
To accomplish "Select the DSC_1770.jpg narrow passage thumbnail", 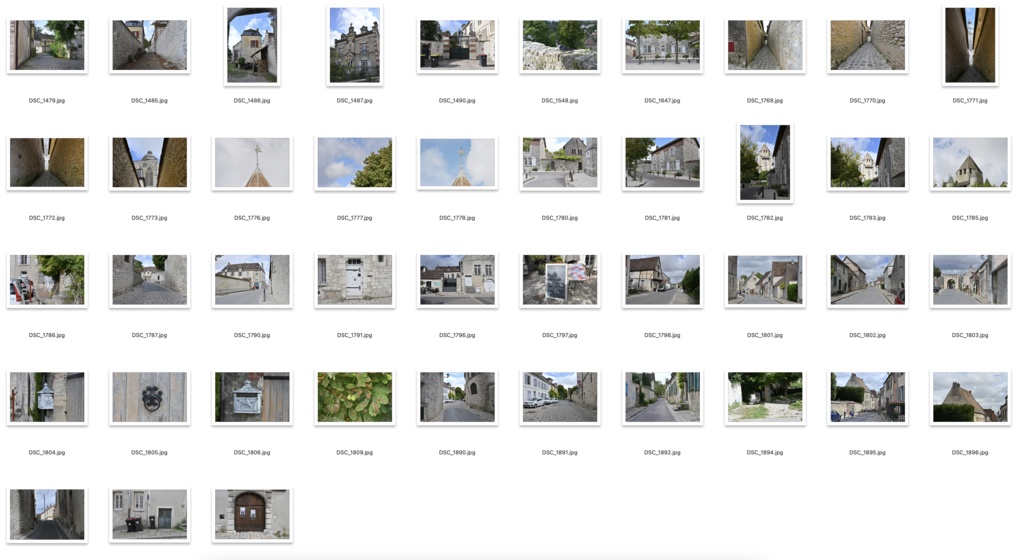I will (x=867, y=45).
